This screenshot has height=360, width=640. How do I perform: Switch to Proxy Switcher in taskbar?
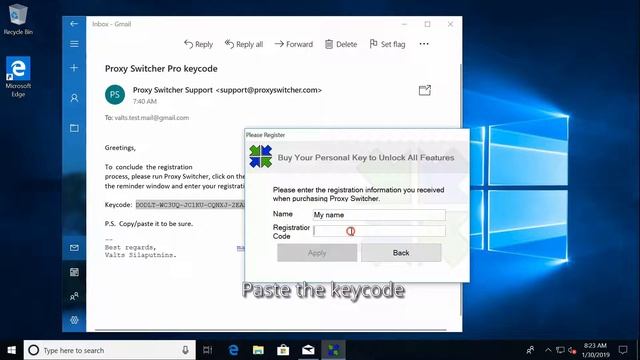pyautogui.click(x=333, y=350)
